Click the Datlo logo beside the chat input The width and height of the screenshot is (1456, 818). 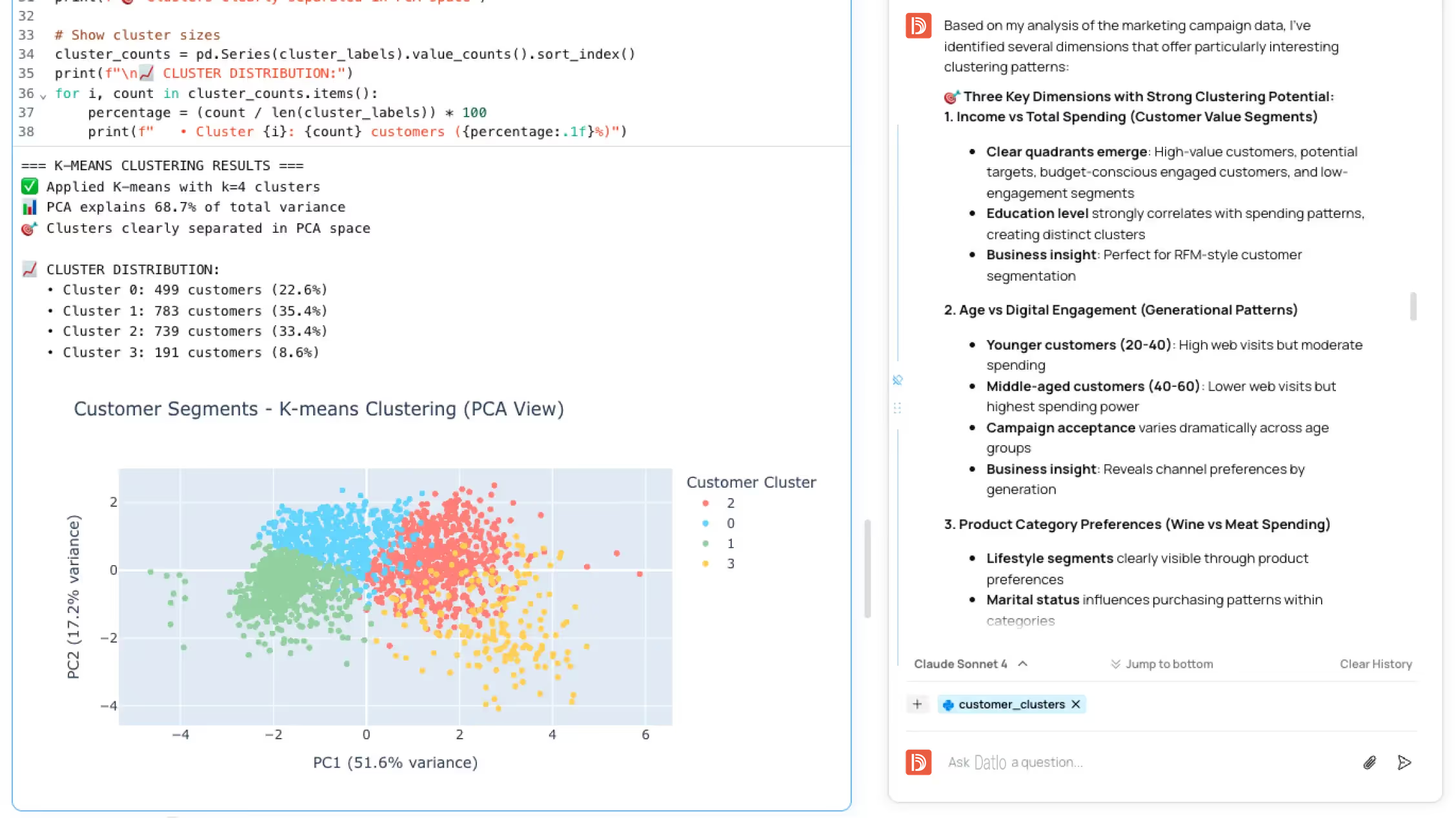[x=918, y=762]
